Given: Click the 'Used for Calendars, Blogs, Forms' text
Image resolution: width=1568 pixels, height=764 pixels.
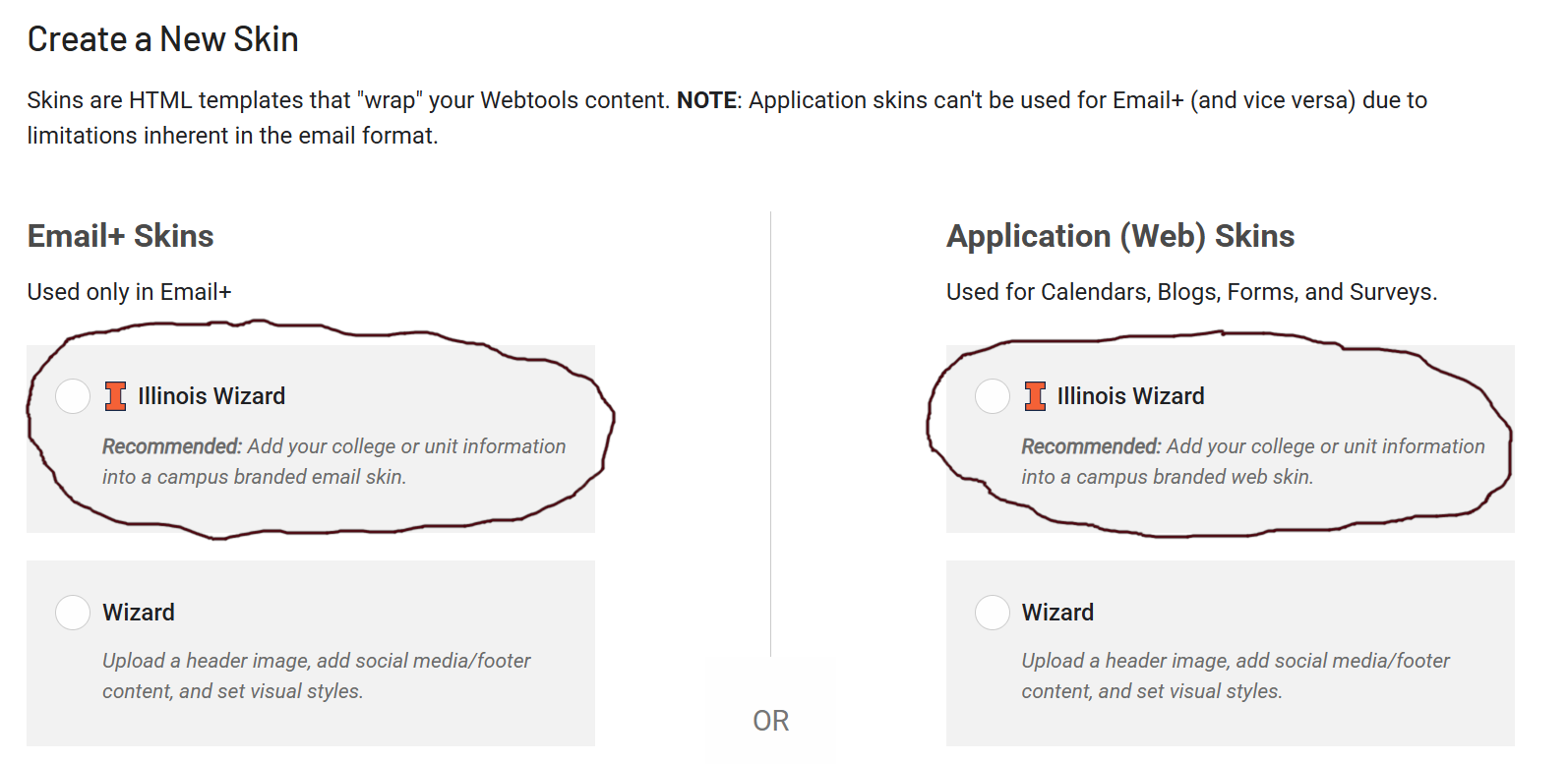Looking at the screenshot, I should click(x=1191, y=292).
